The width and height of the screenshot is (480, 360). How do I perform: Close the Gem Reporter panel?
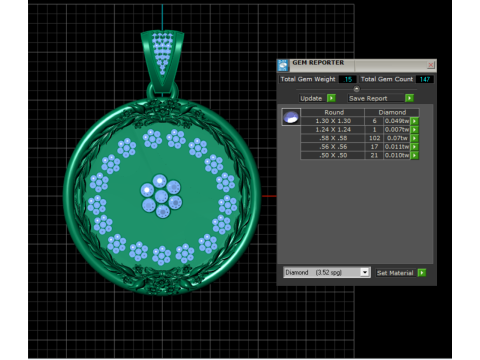pyautogui.click(x=431, y=64)
